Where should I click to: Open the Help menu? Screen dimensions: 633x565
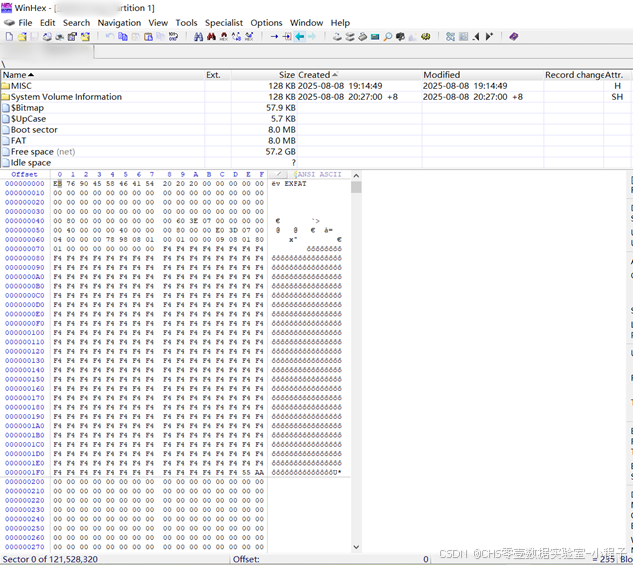click(340, 23)
